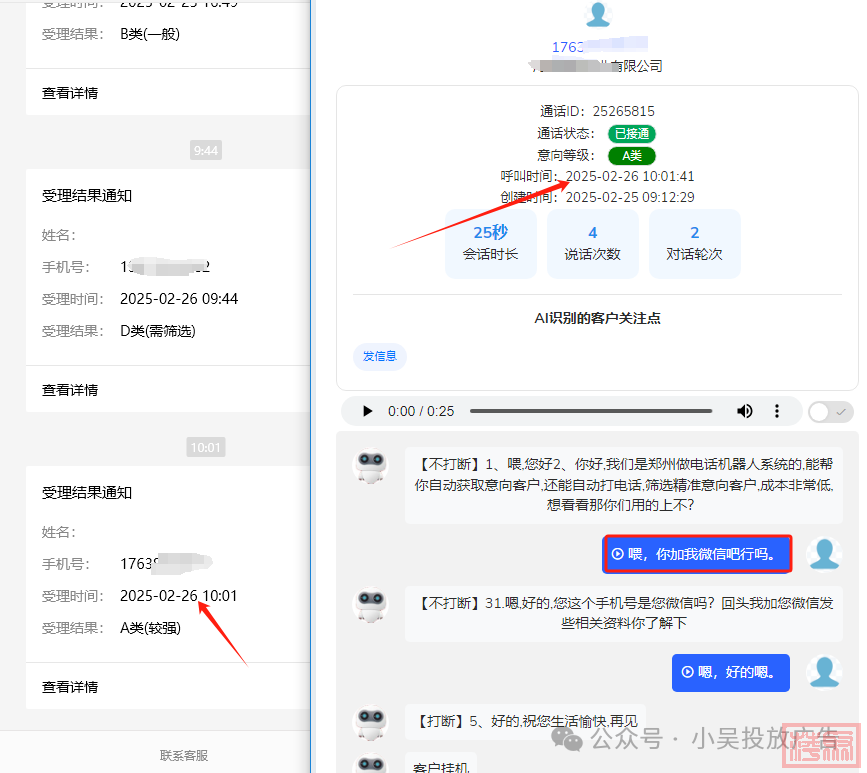Play the customer clip "嗯，好的嗯。"
This screenshot has width=867, height=773.
(x=730, y=673)
